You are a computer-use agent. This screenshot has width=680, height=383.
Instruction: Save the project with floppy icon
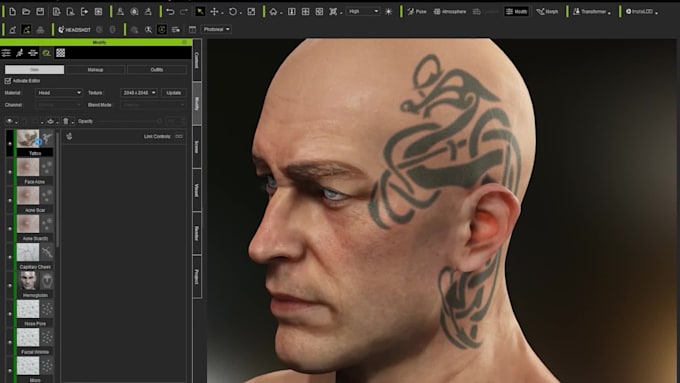tap(40, 12)
